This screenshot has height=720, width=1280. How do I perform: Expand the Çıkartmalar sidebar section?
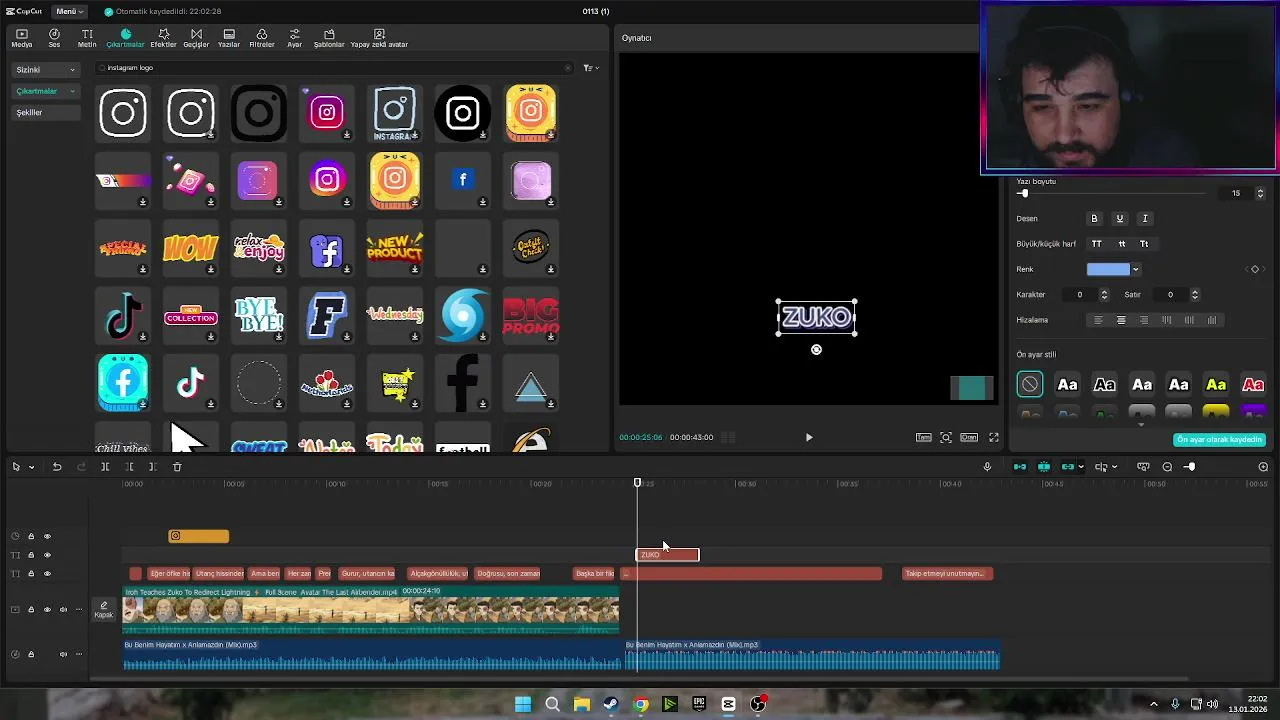[45, 91]
